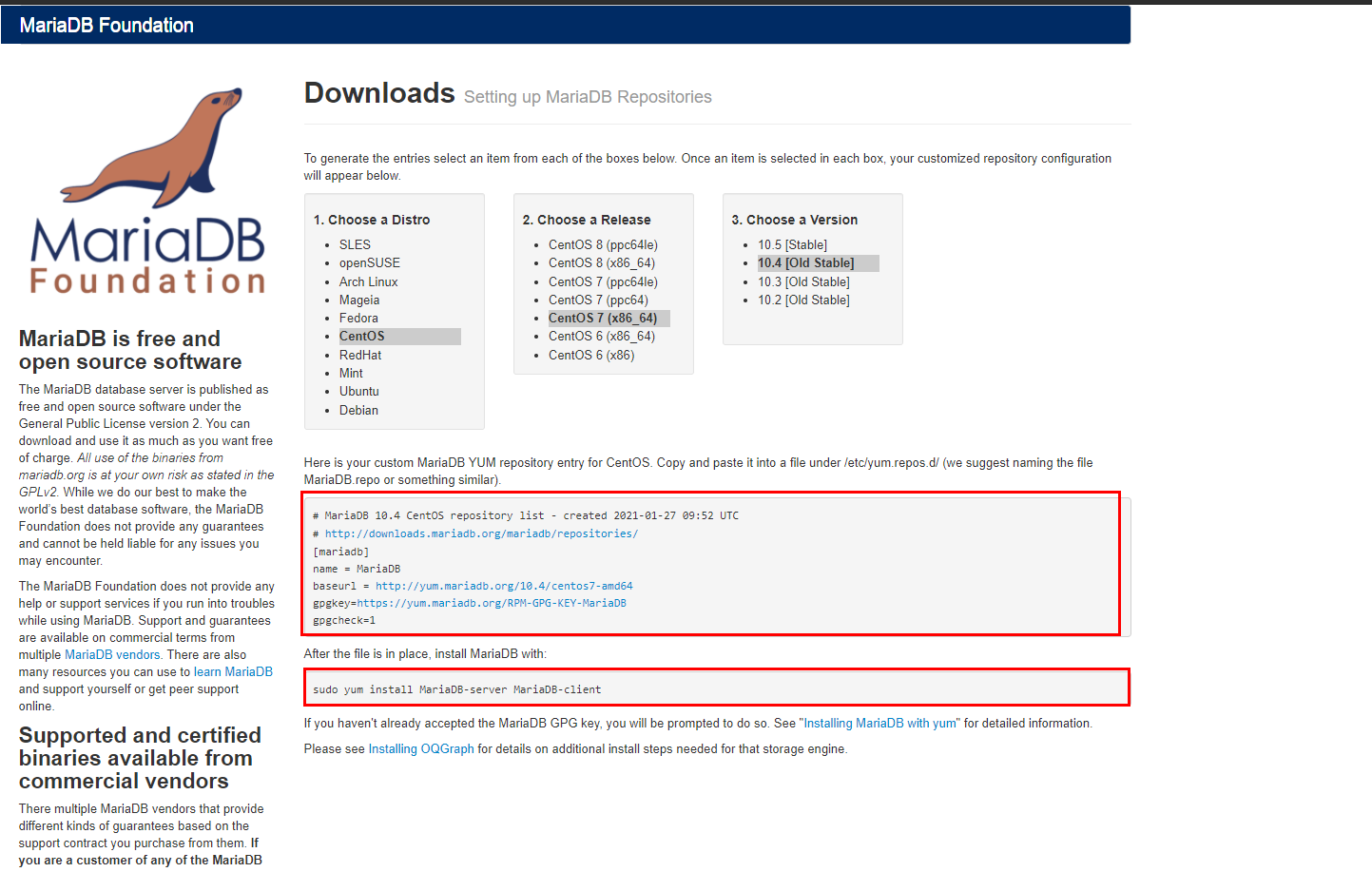Select Mint distro

pyautogui.click(x=351, y=373)
